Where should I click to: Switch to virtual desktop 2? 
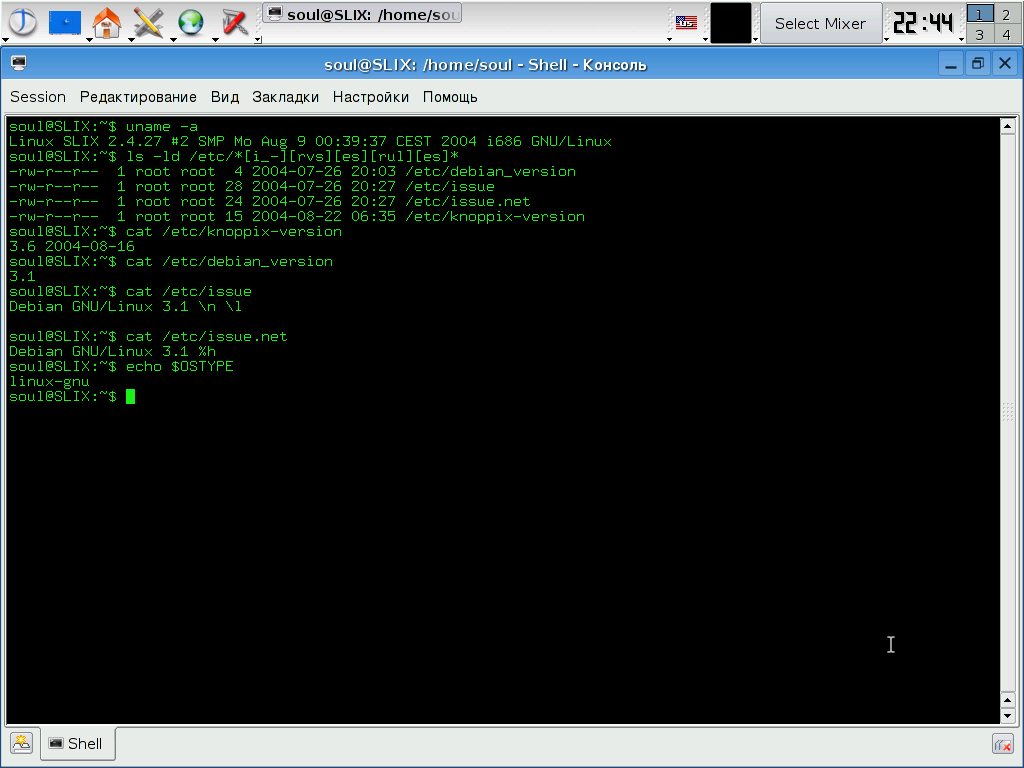pyautogui.click(x=1006, y=14)
